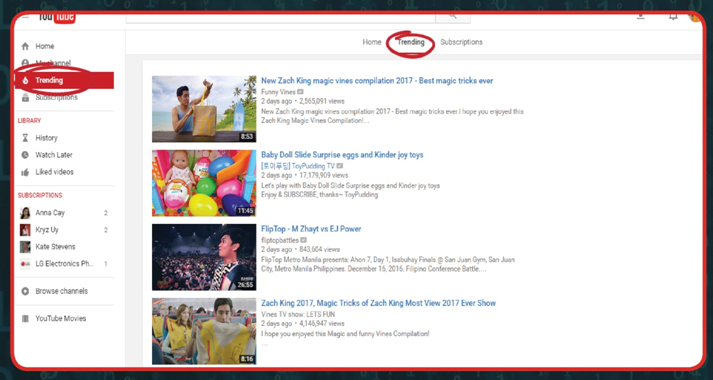Click the SUBSCRIPTIONS section heading
This screenshot has height=380, width=713.
tap(40, 195)
